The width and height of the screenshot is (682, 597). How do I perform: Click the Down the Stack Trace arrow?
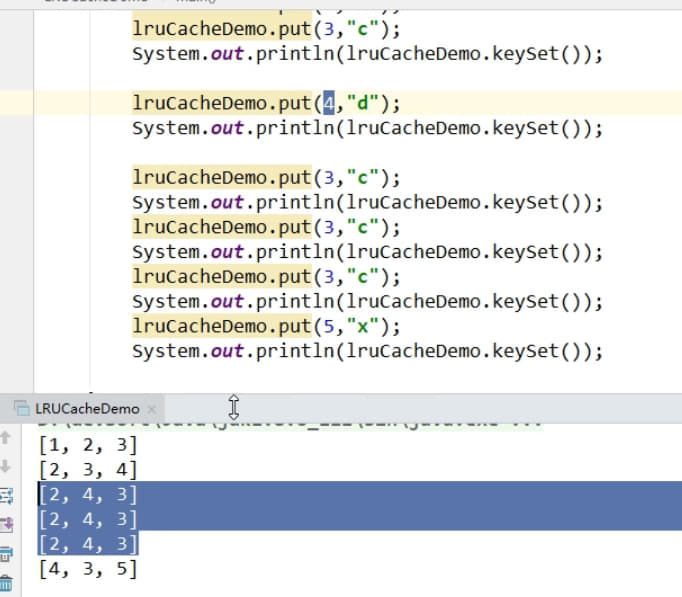[6, 466]
